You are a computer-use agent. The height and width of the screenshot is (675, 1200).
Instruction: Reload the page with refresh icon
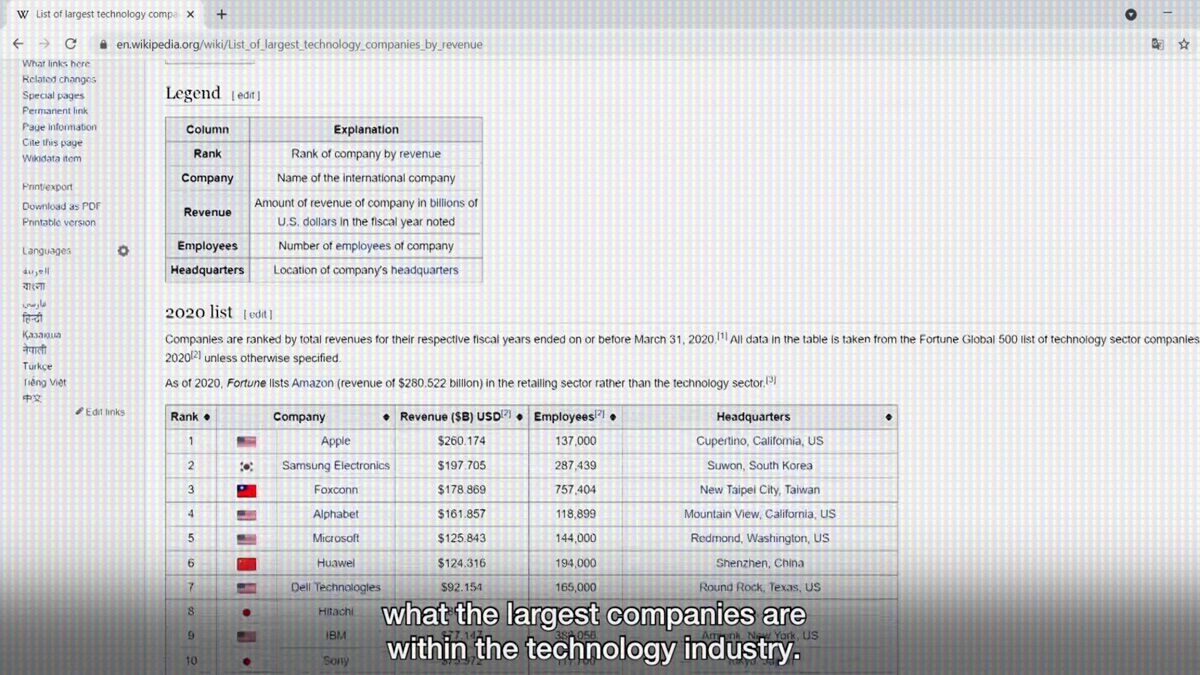pyautogui.click(x=70, y=44)
